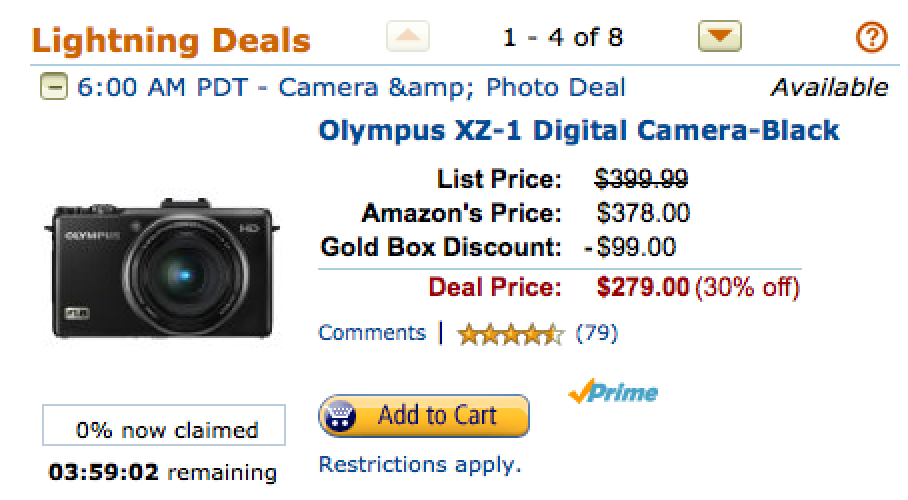908x500 pixels.
Task: Open the Comments link
Action: [371, 333]
